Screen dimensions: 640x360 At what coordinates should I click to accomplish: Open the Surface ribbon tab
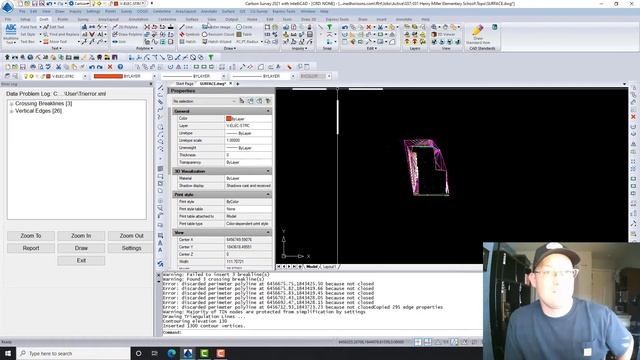[191, 19]
